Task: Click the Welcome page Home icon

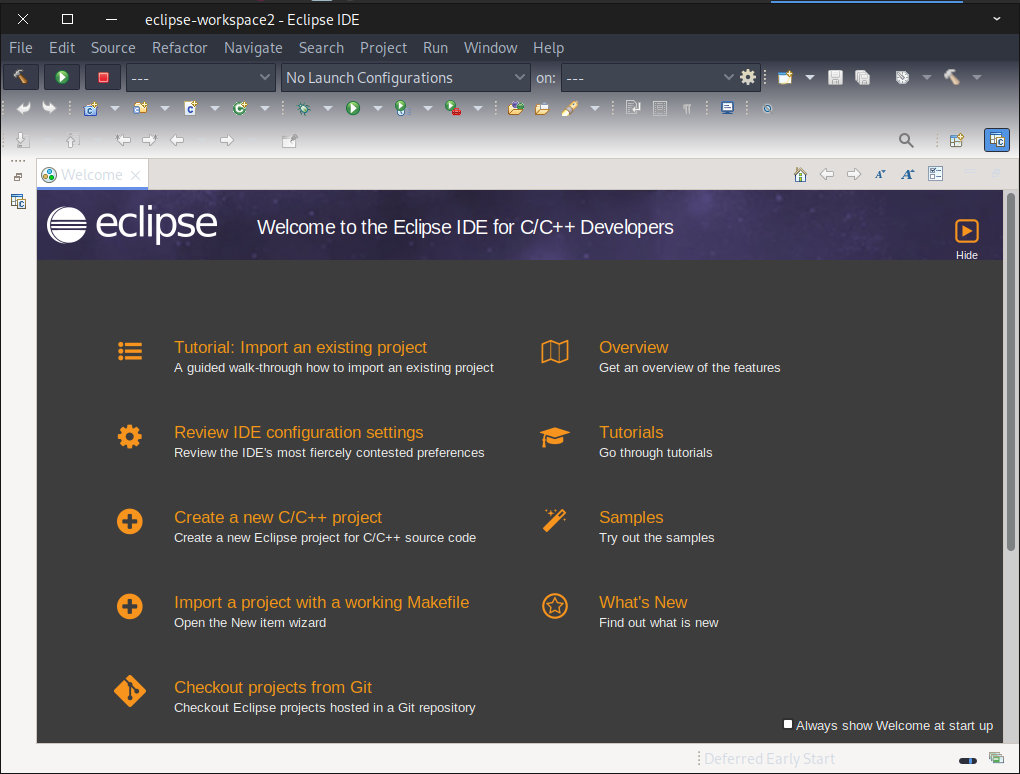Action: 800,174
